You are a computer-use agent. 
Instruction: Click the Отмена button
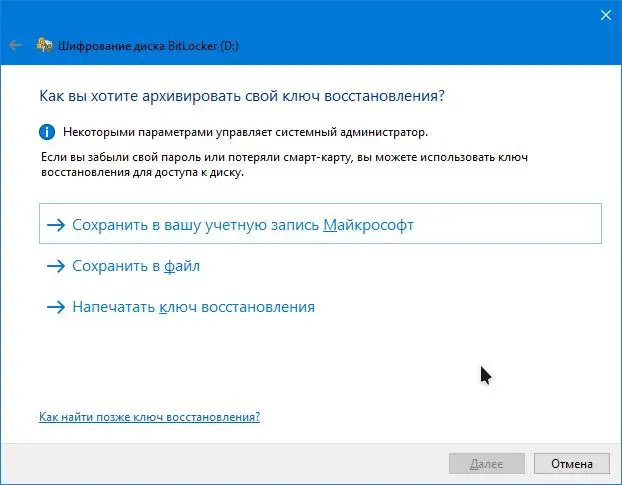[x=572, y=464]
